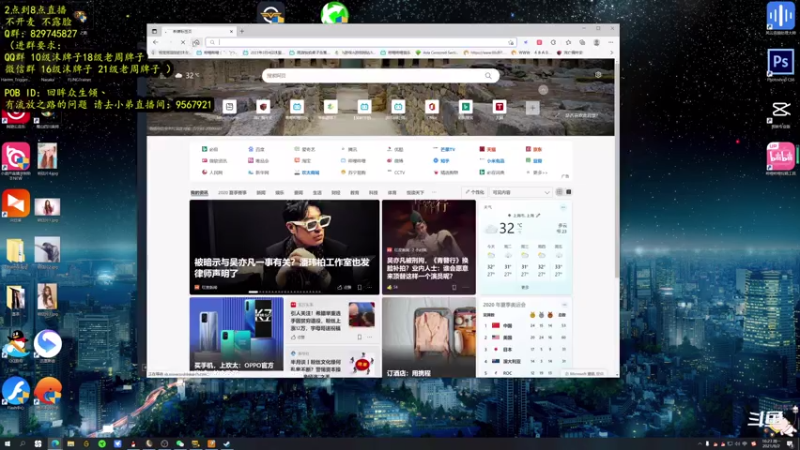Open more feed categories ellipsis
The width and height of the screenshot is (800, 450).
(434, 192)
